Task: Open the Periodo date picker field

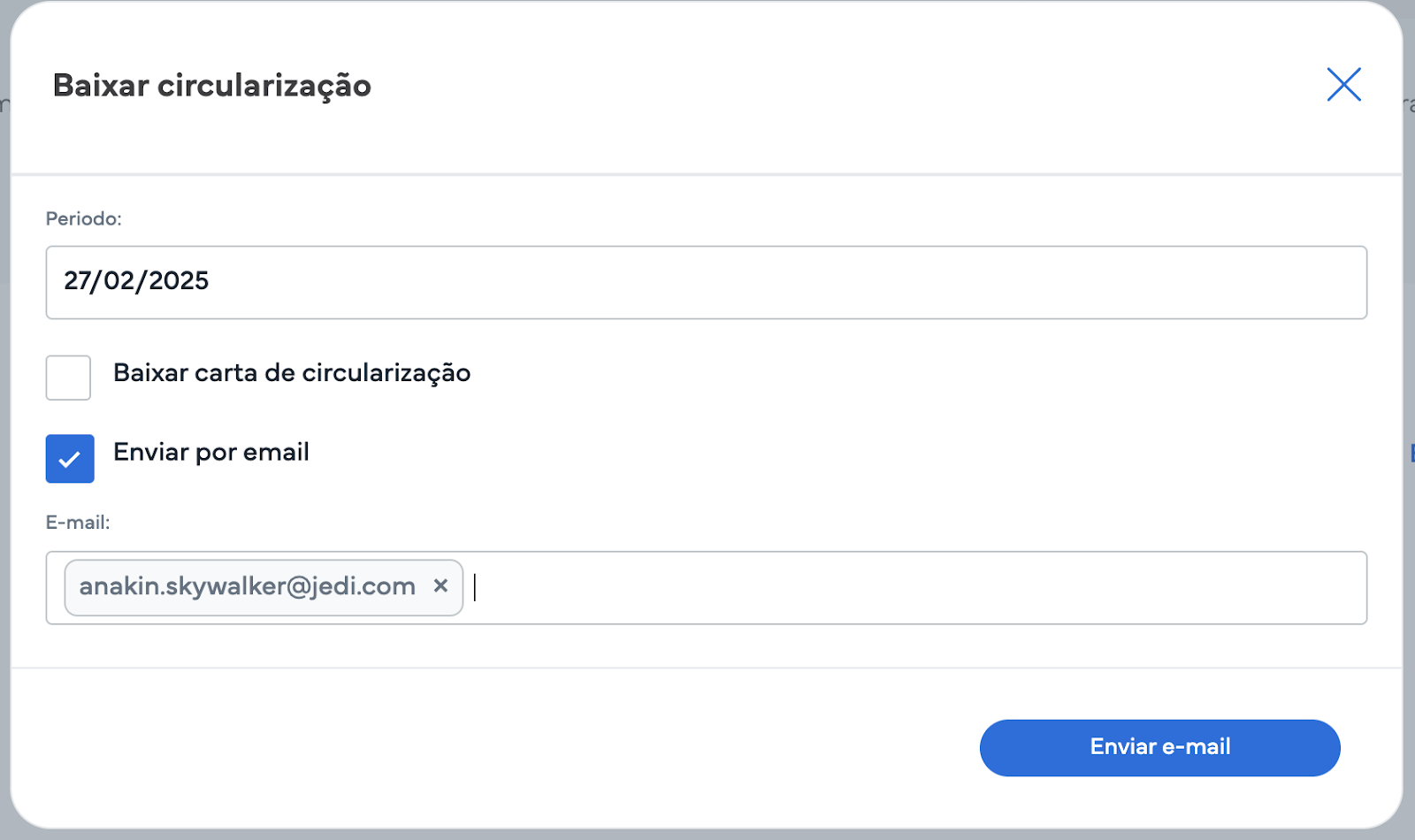Action: click(x=707, y=282)
